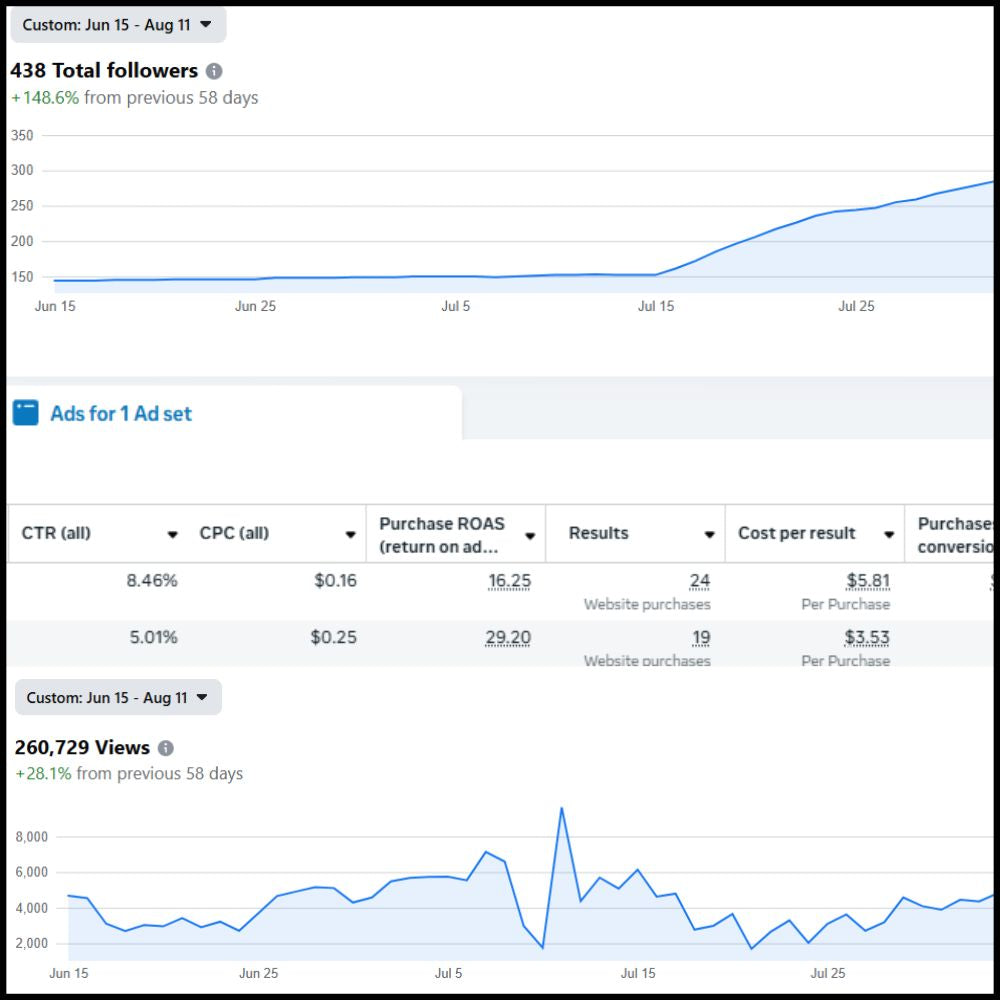1000x1000 pixels.
Task: Click the followers chart line at Jul 15
Action: click(656, 274)
